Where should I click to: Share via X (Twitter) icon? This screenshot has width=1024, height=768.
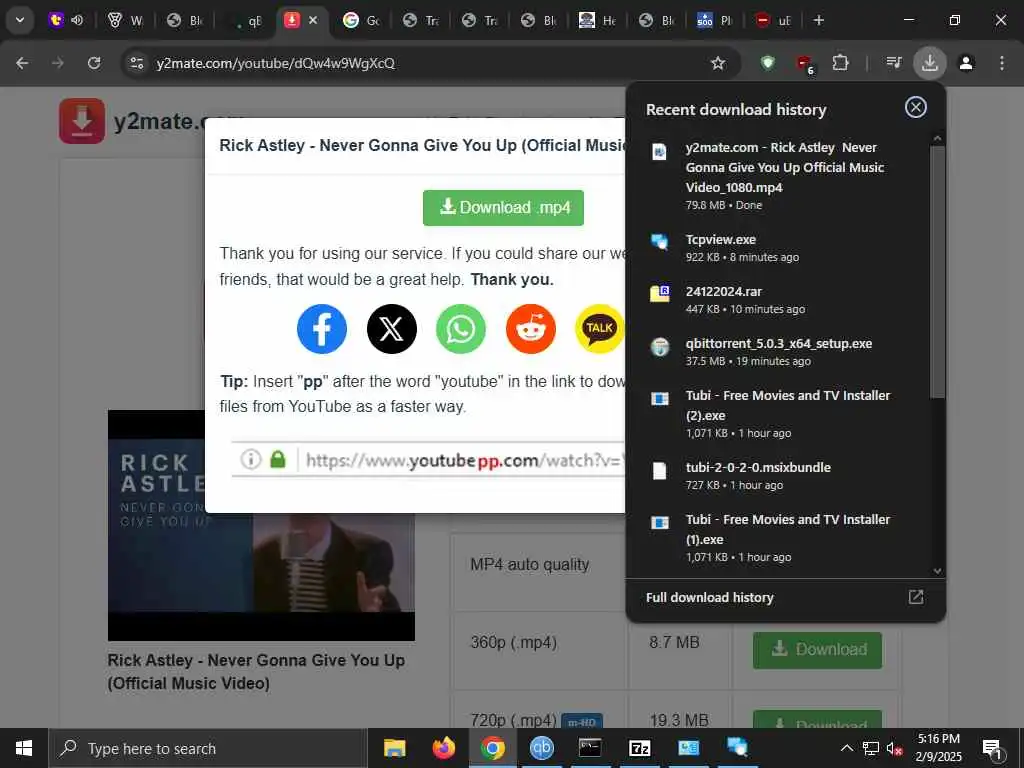pos(392,328)
